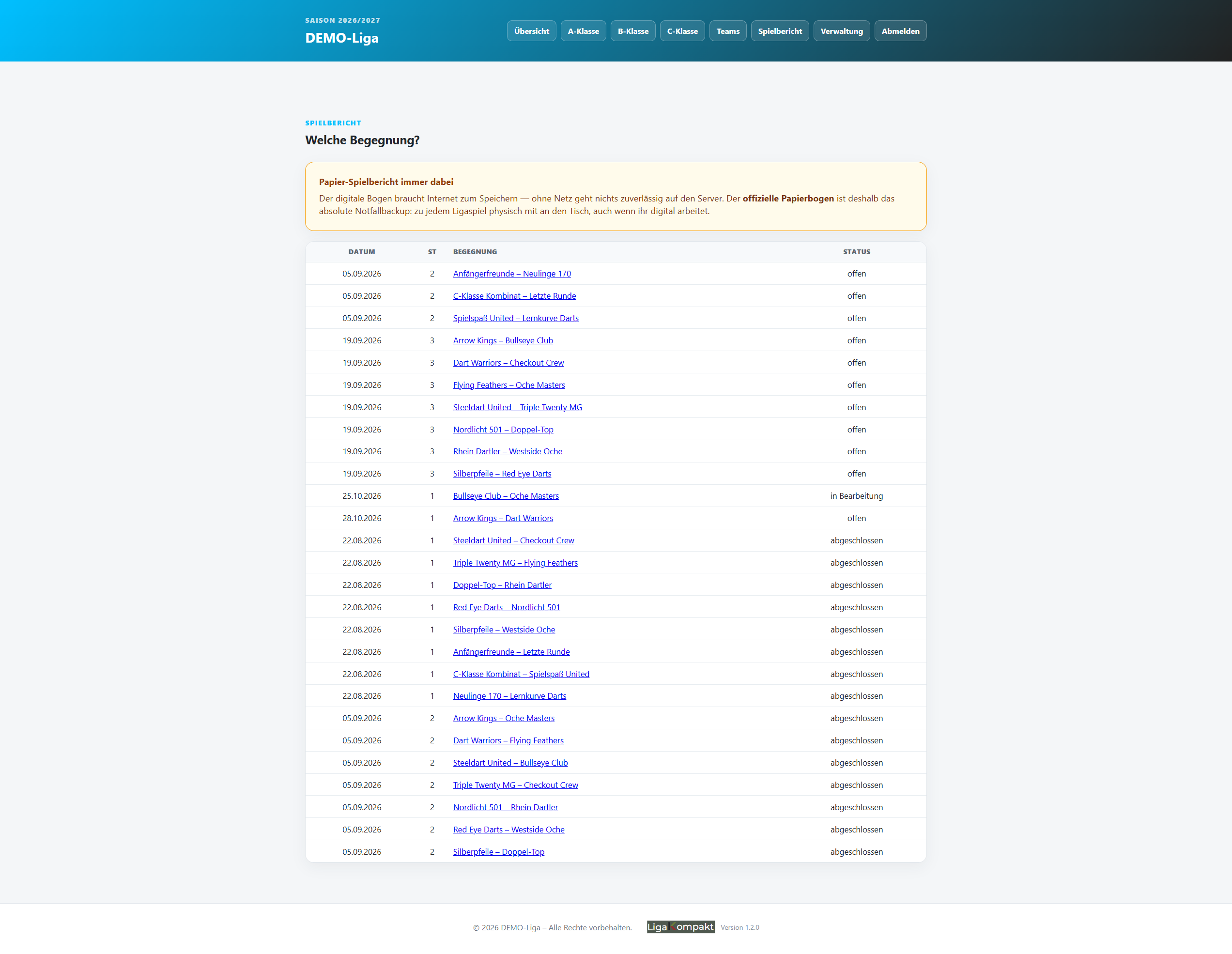Open Red Eye Darts – Westside Oche
1232x954 pixels.
509,830
